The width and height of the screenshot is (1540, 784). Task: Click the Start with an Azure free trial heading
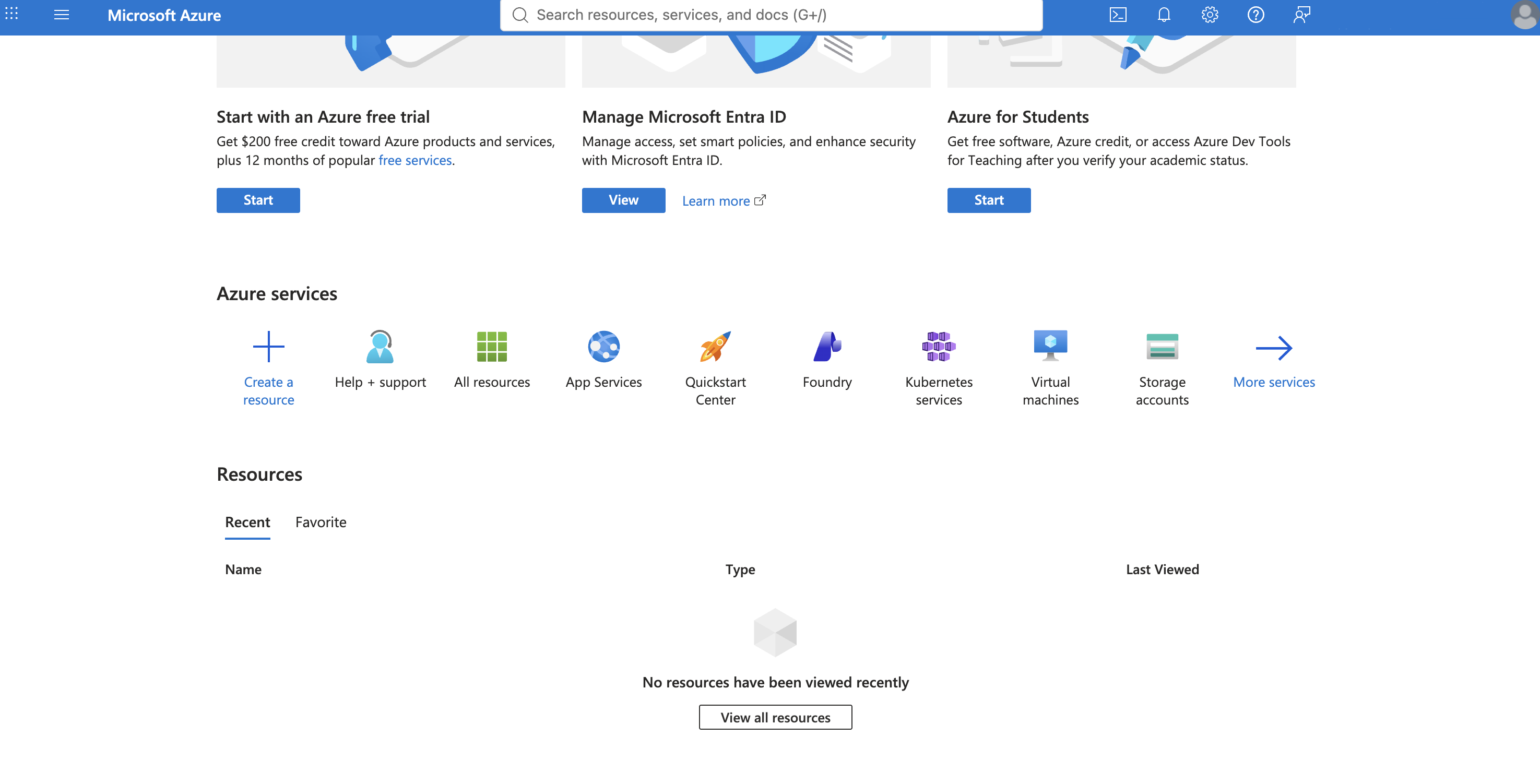pyautogui.click(x=323, y=117)
